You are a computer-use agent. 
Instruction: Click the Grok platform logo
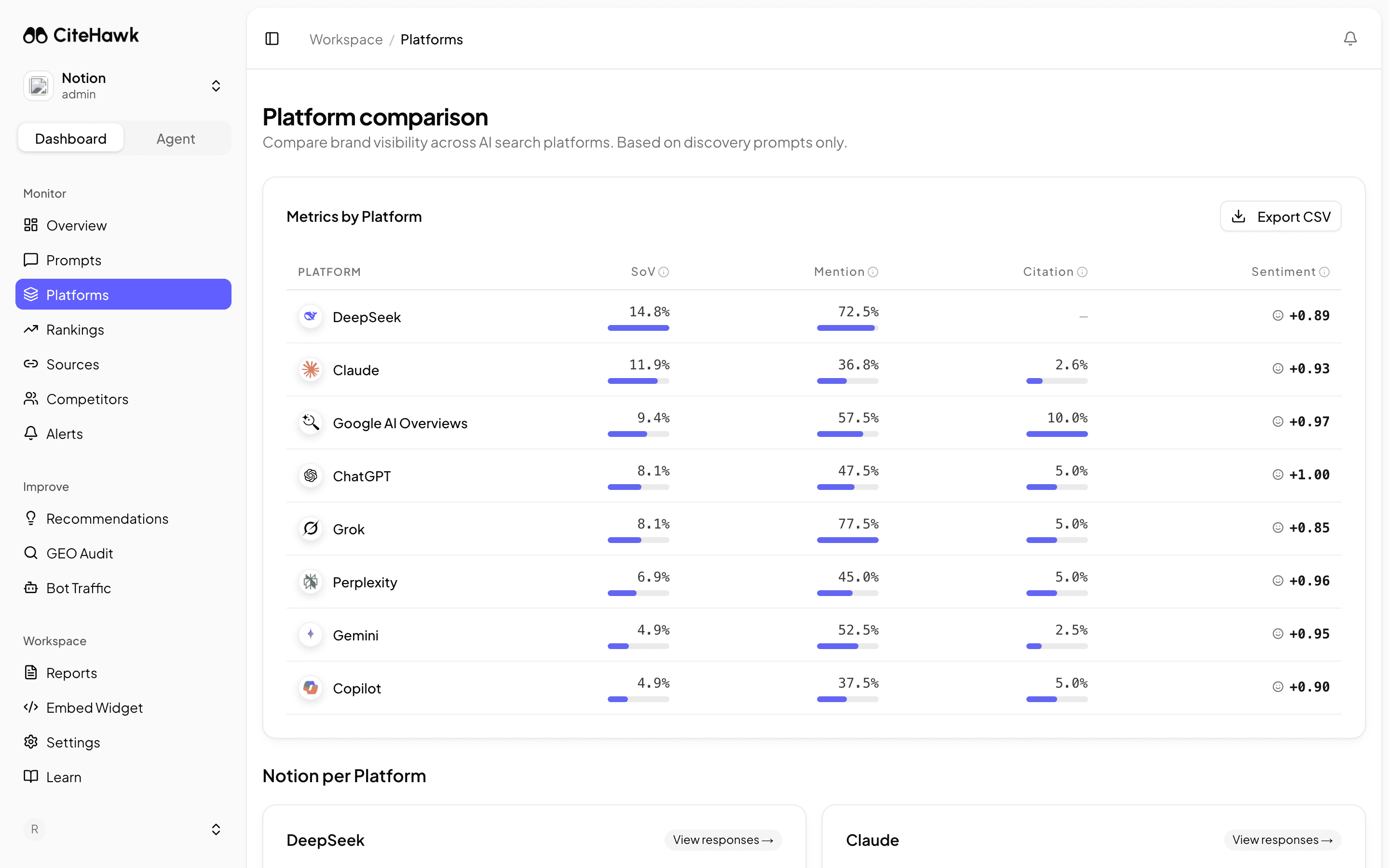point(311,528)
